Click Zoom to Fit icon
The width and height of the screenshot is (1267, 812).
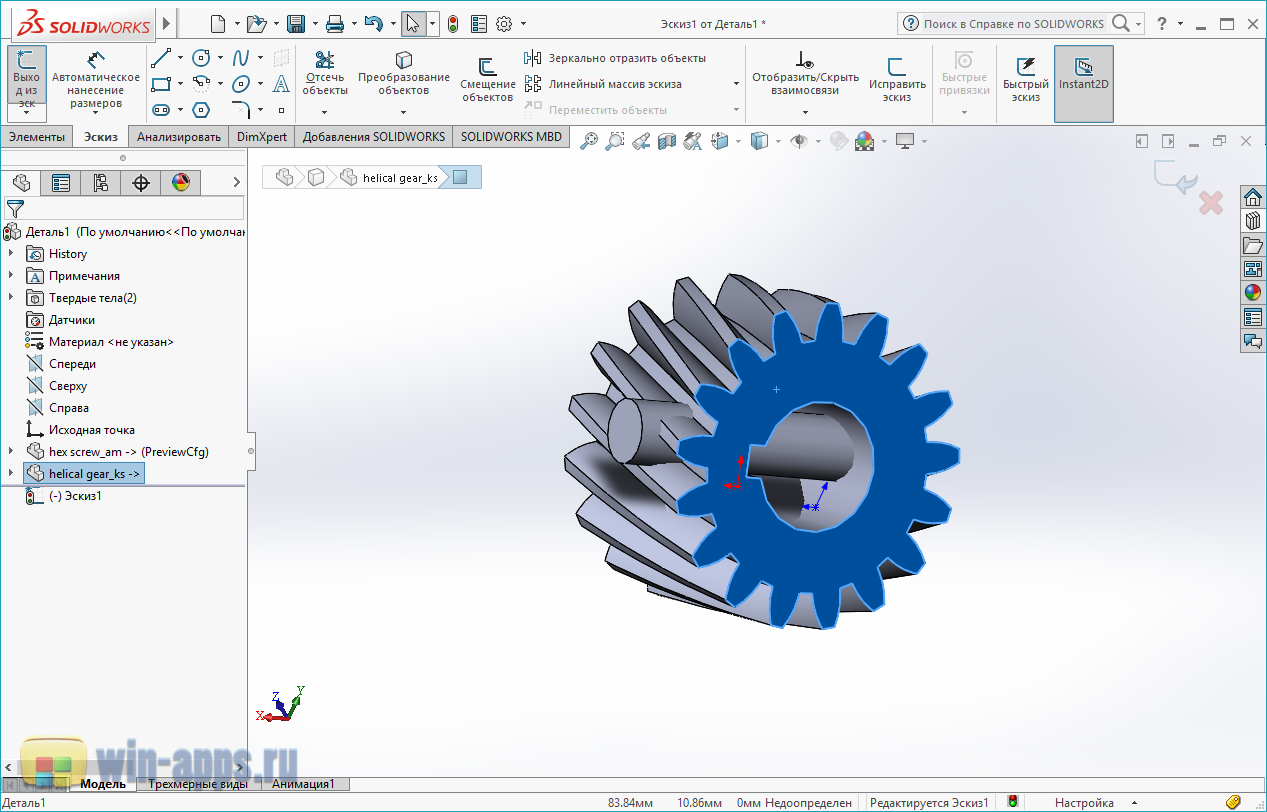[589, 141]
